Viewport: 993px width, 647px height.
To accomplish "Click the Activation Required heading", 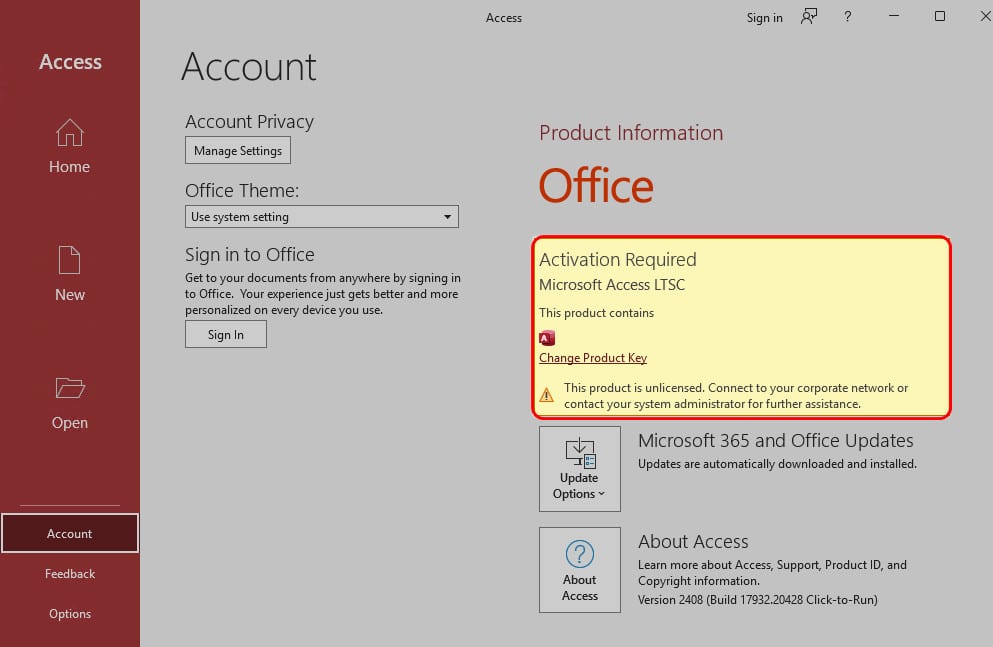I will [x=617, y=260].
